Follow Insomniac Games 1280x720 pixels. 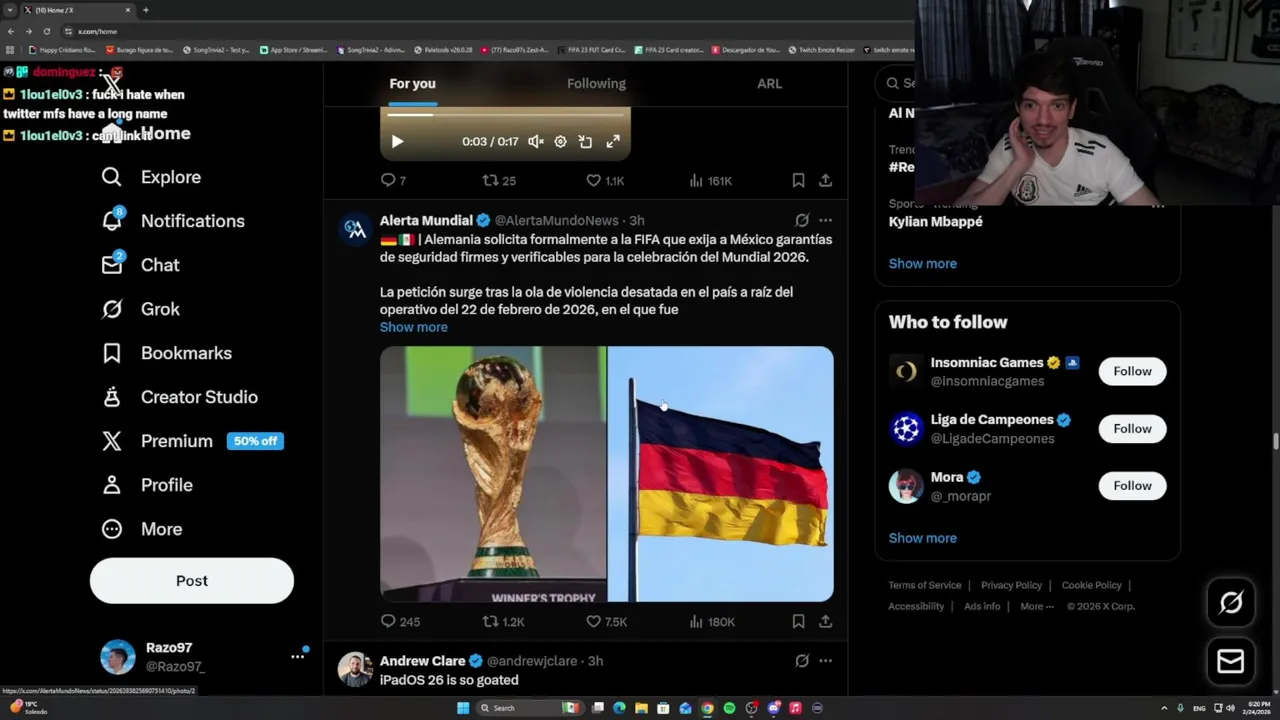coord(1132,371)
